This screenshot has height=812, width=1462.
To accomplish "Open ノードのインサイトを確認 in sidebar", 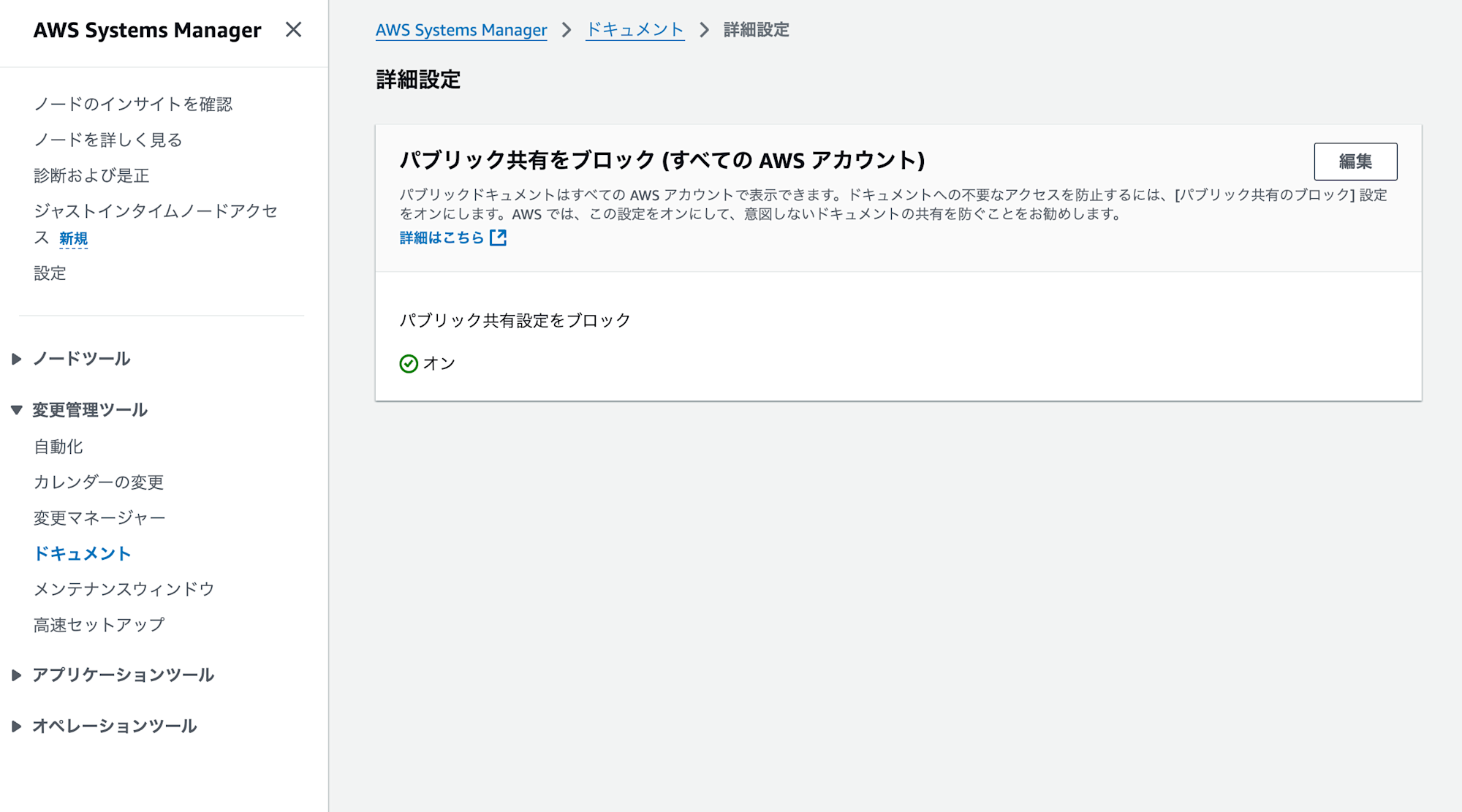I will click(133, 104).
